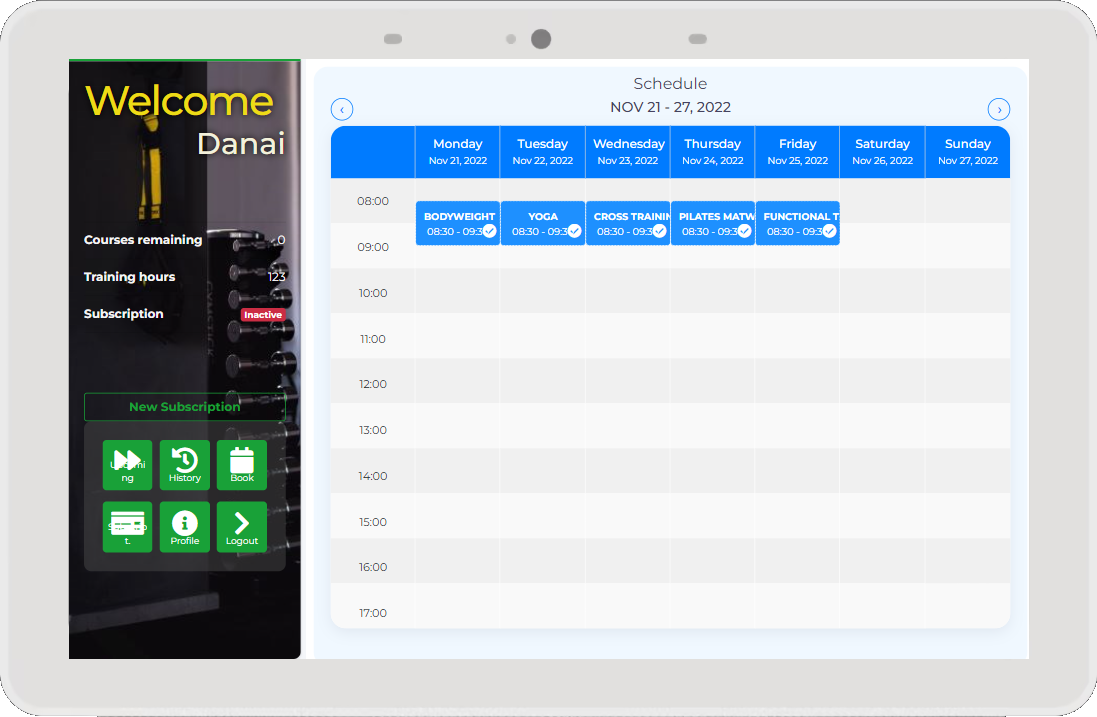
Task: Click the 11:00 time label
Action: pos(373,339)
